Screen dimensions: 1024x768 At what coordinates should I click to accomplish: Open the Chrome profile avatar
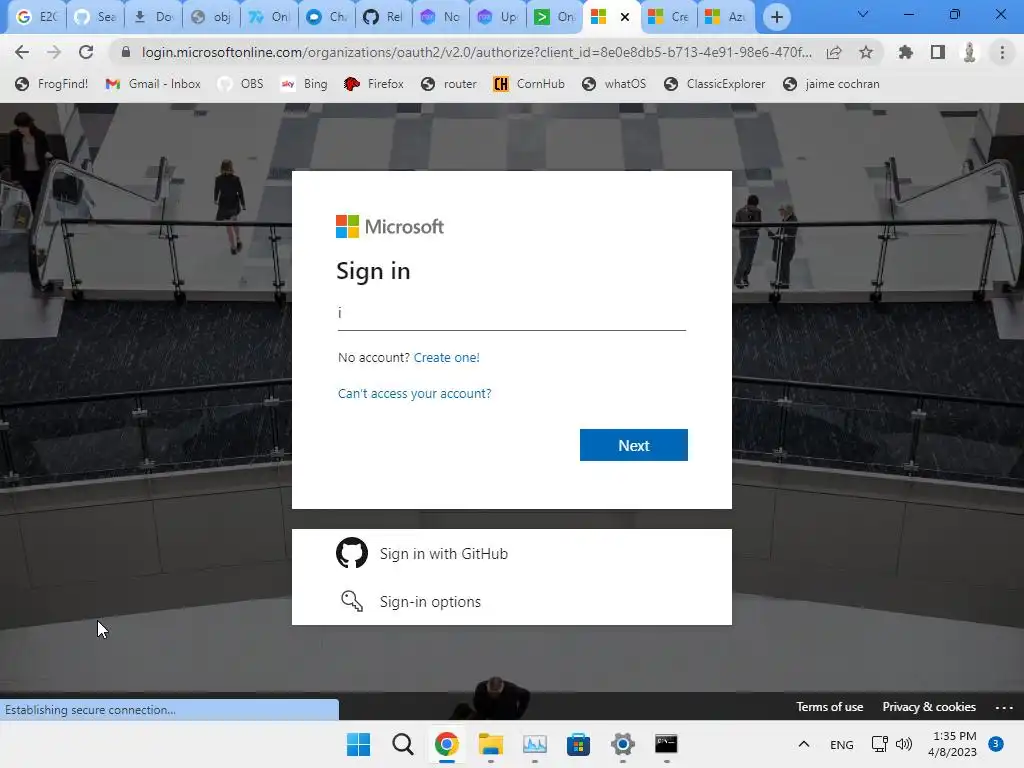970,52
